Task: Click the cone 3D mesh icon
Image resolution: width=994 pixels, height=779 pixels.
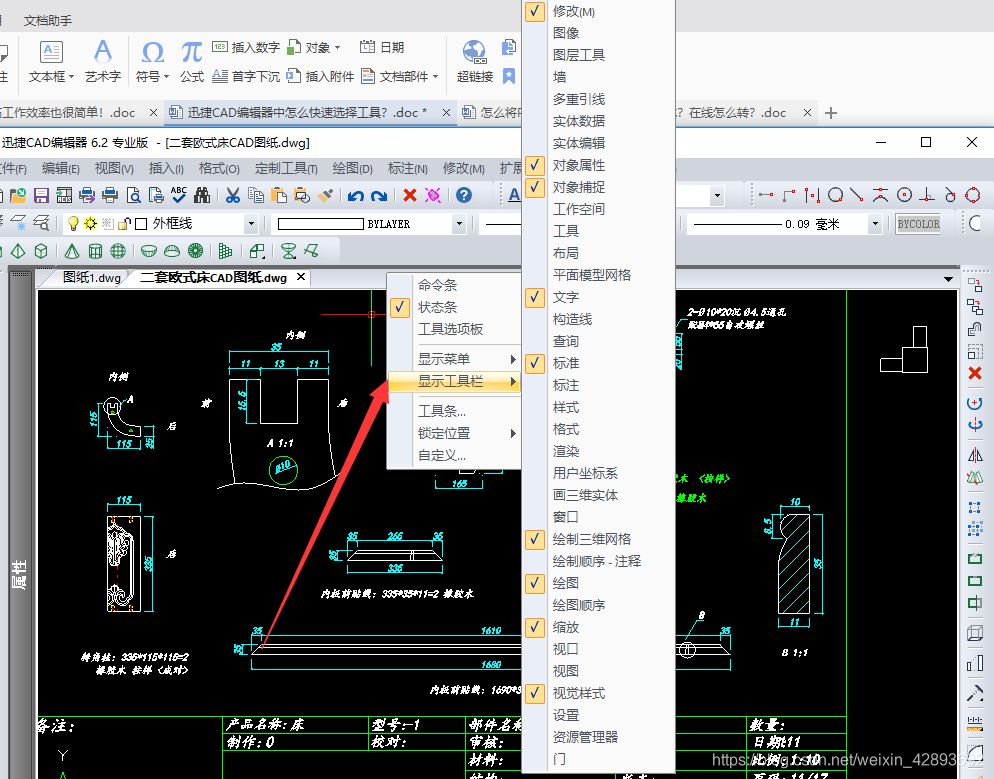Action: click(x=72, y=251)
